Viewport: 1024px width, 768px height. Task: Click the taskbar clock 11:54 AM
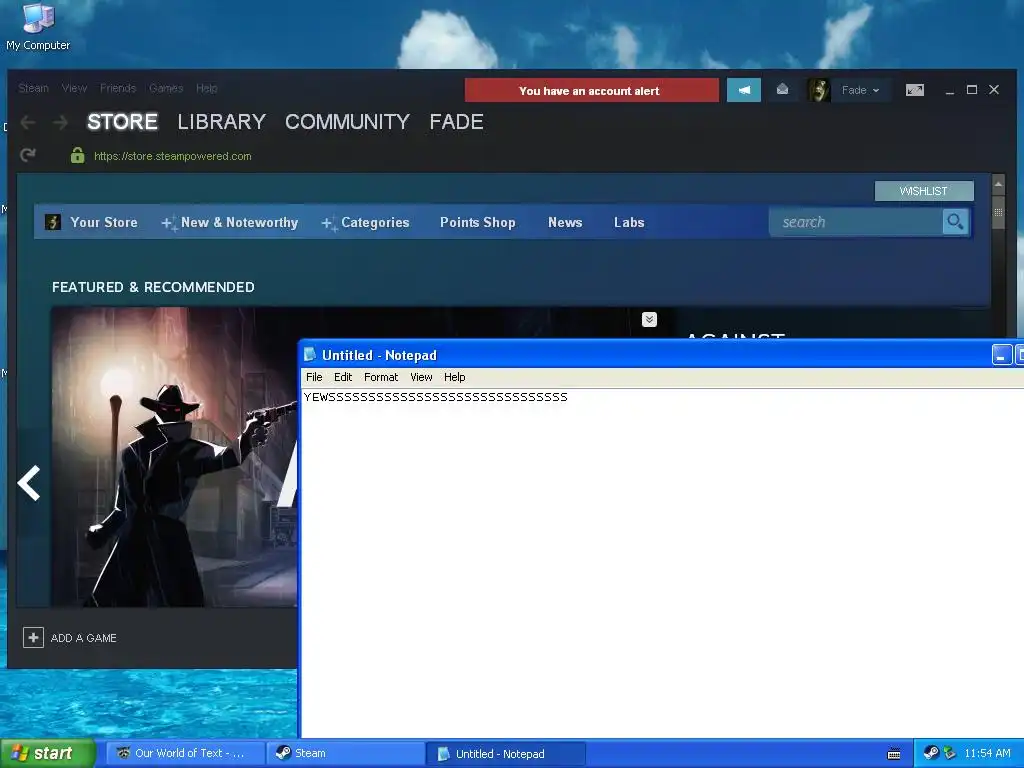987,753
